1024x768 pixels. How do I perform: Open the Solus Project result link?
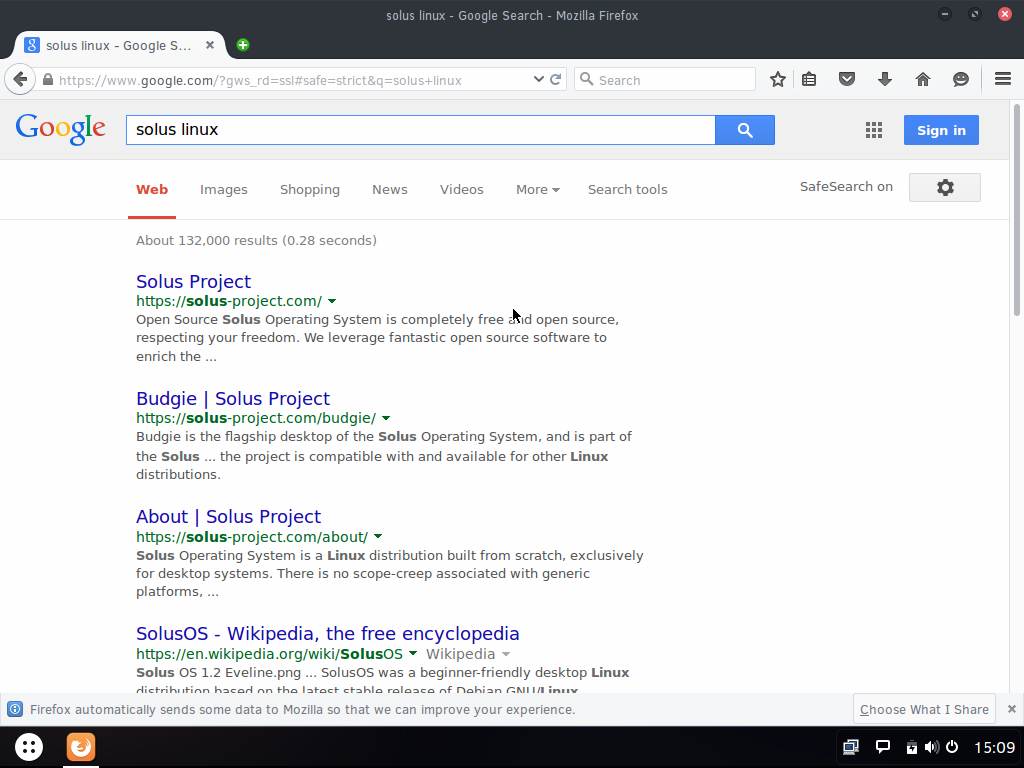click(x=193, y=281)
